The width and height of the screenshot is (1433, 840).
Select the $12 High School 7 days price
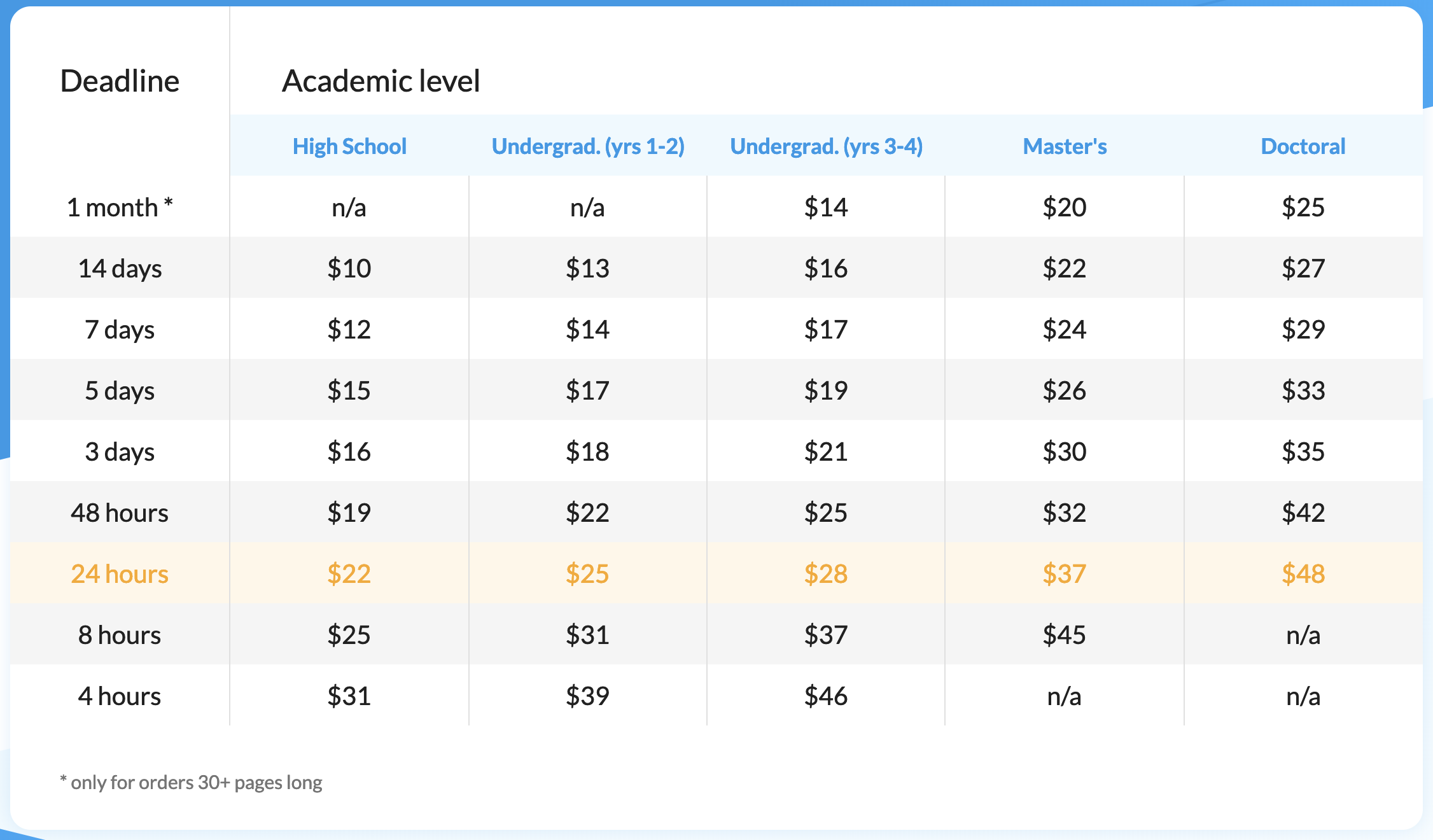[349, 330]
